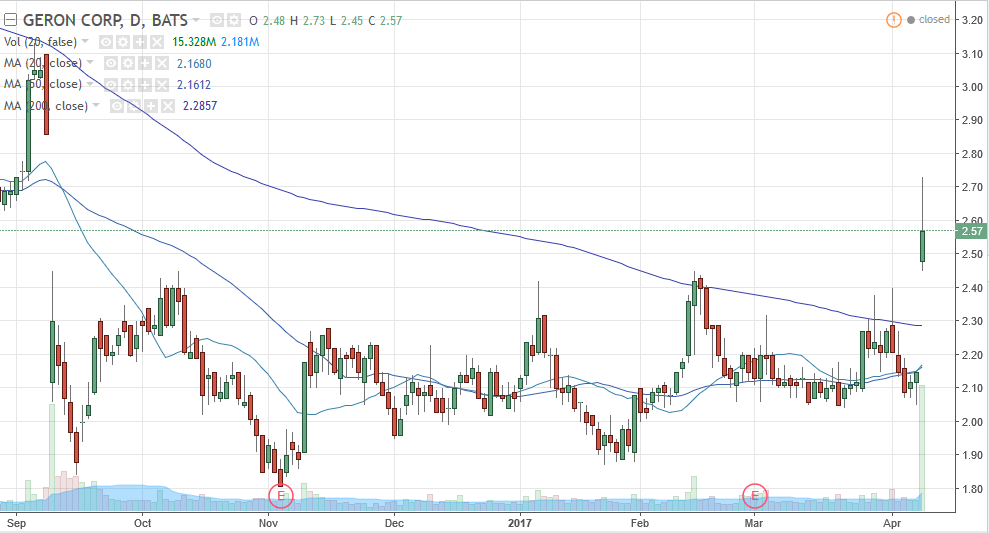Viewport: 989px width, 533px height.
Task: Click the plus icon on MA 200 row
Action: [x=150, y=106]
